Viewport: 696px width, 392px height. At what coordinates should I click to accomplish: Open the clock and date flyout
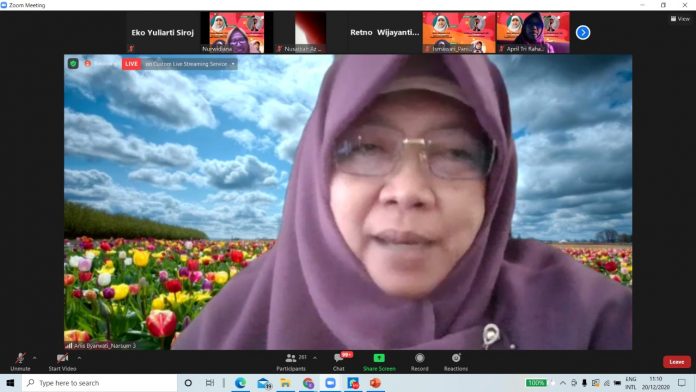pyautogui.click(x=656, y=383)
